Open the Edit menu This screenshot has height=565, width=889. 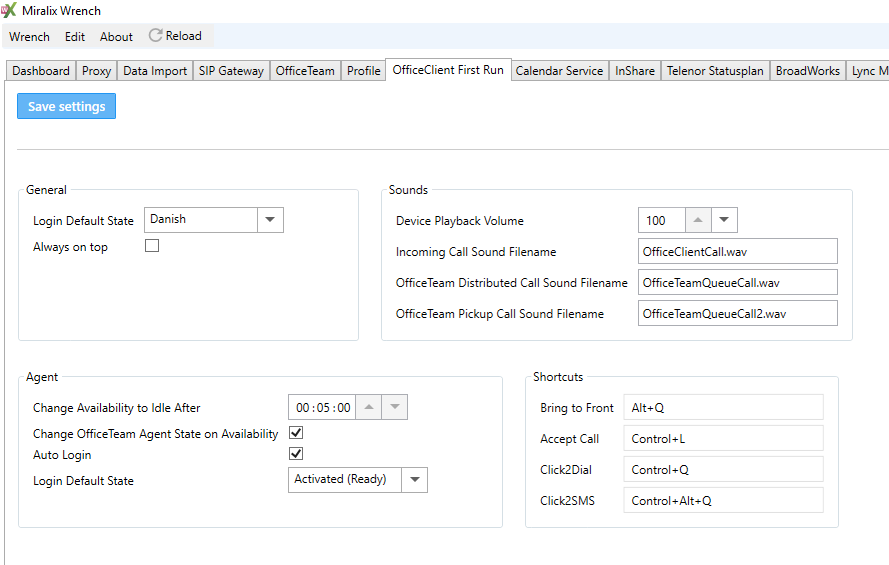[75, 37]
